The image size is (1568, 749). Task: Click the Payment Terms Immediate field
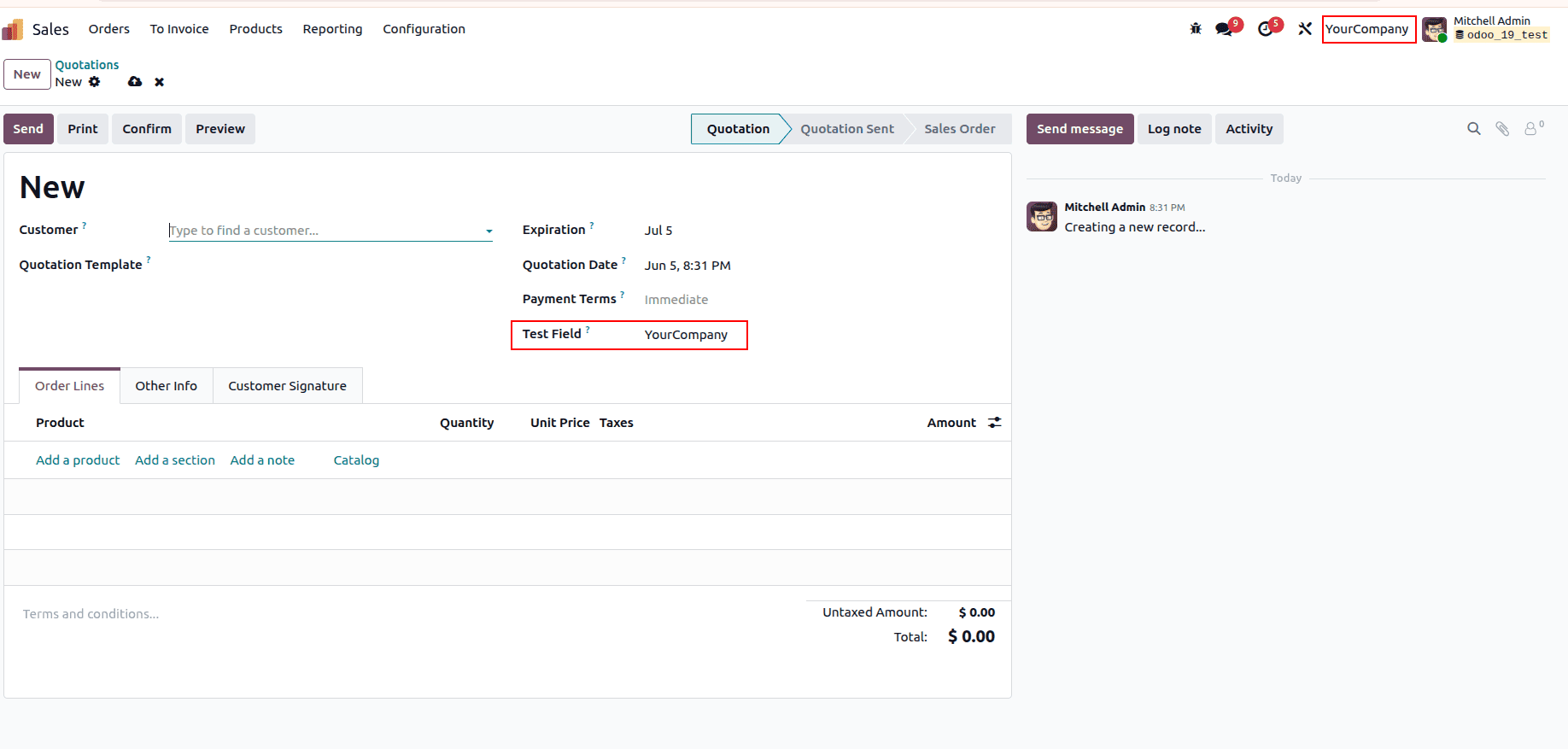click(x=676, y=300)
